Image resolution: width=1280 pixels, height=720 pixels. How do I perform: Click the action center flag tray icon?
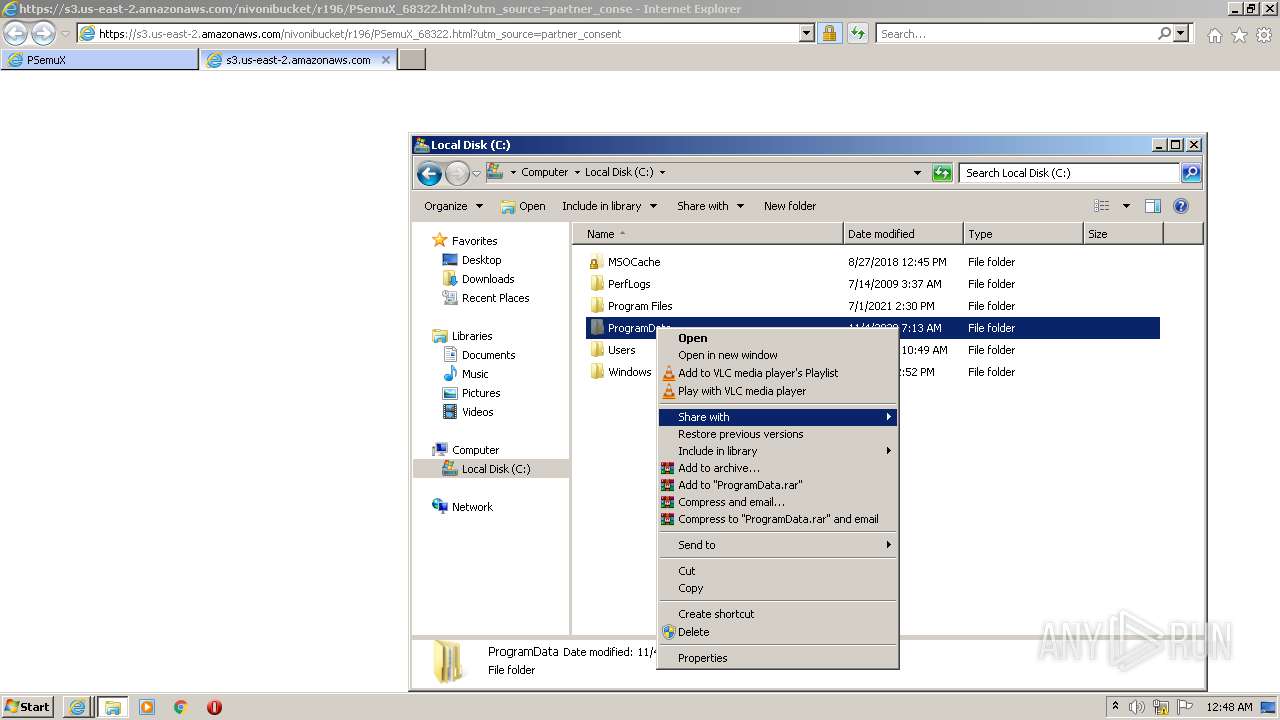tap(1184, 707)
